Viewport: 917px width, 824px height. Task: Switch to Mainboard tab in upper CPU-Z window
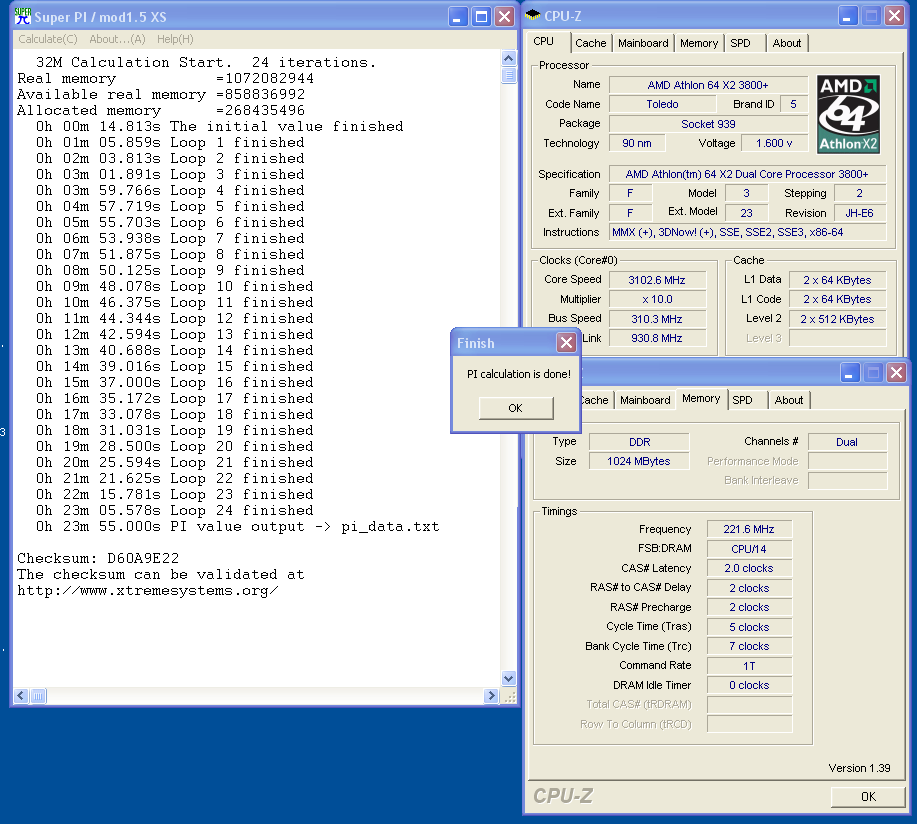643,43
